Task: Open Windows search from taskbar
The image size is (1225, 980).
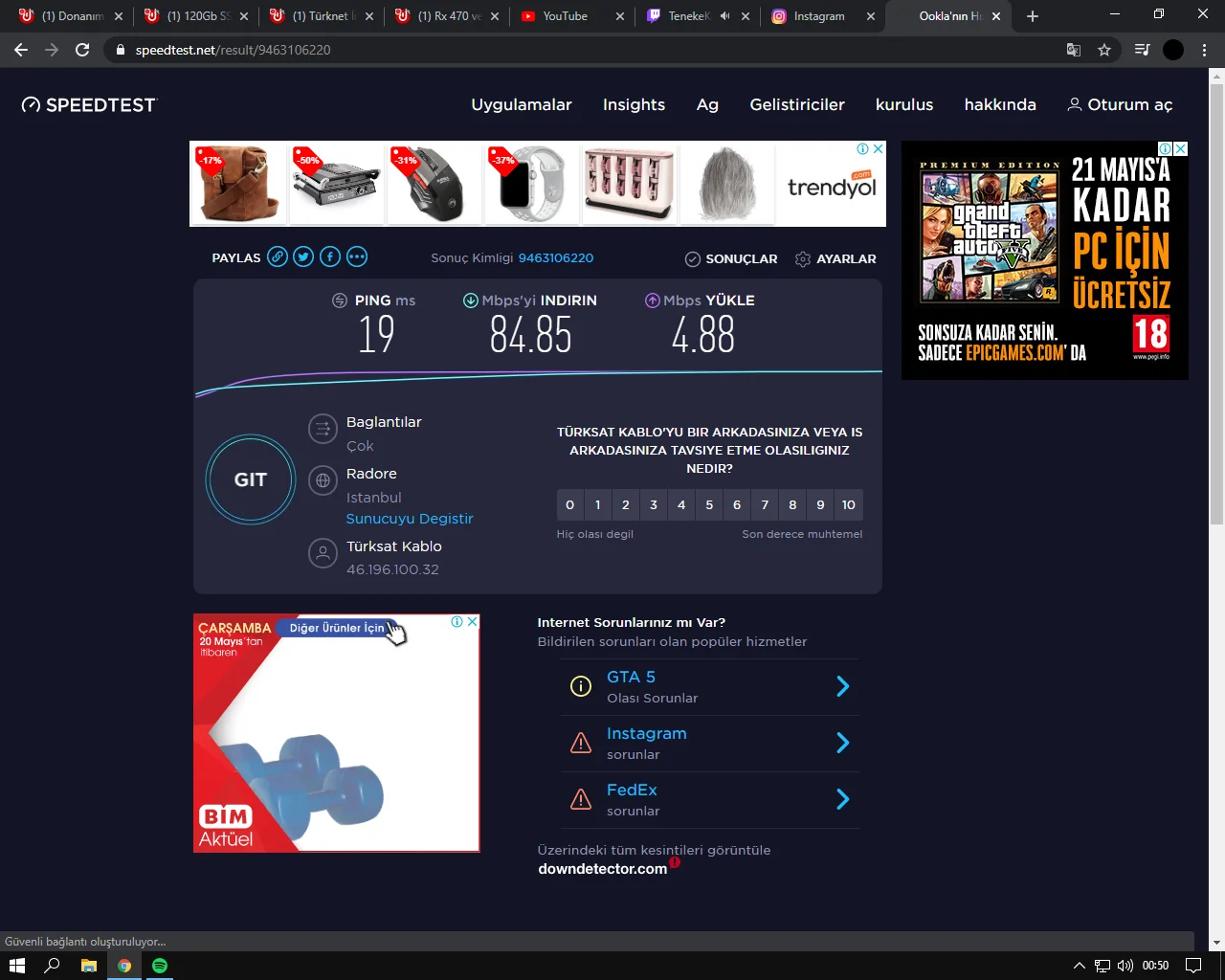Action: 53,966
